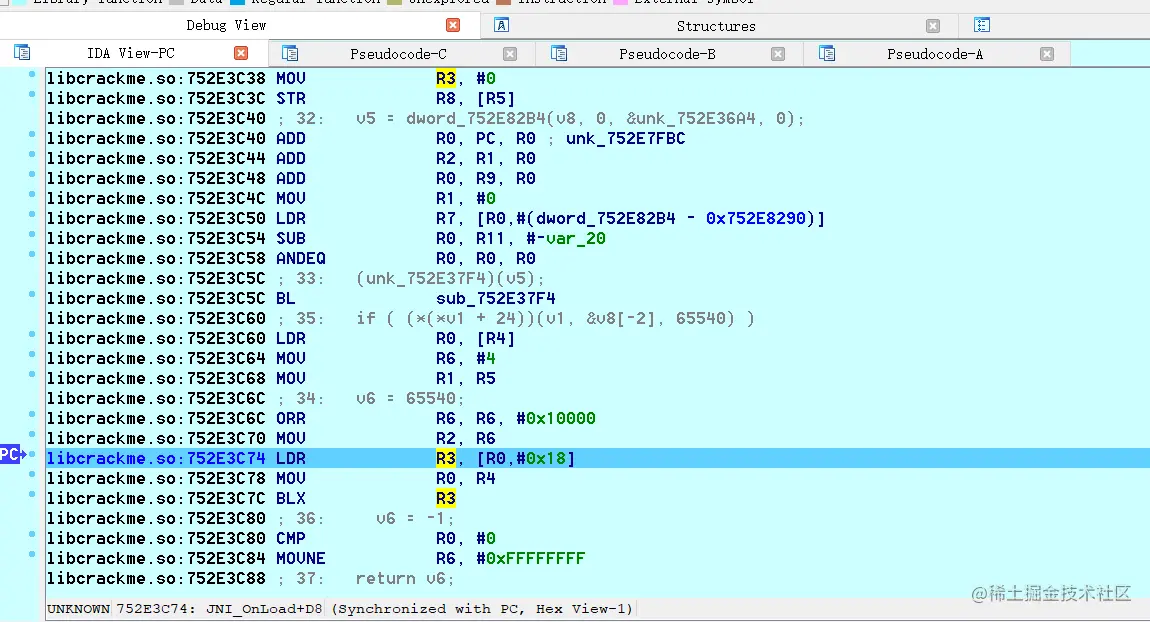Select the highlighted LDR line at 752E3C74
Viewport: 1150px width, 622px height.
597,458
